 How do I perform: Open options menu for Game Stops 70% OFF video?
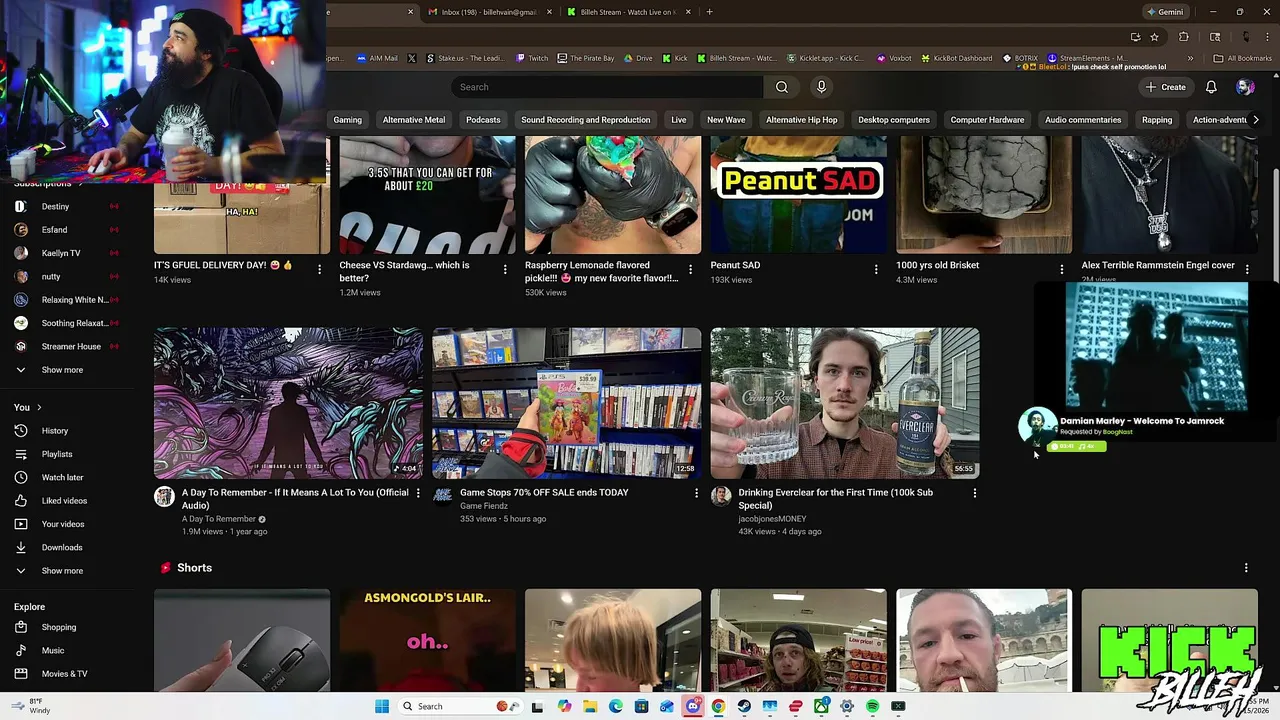[x=696, y=493]
